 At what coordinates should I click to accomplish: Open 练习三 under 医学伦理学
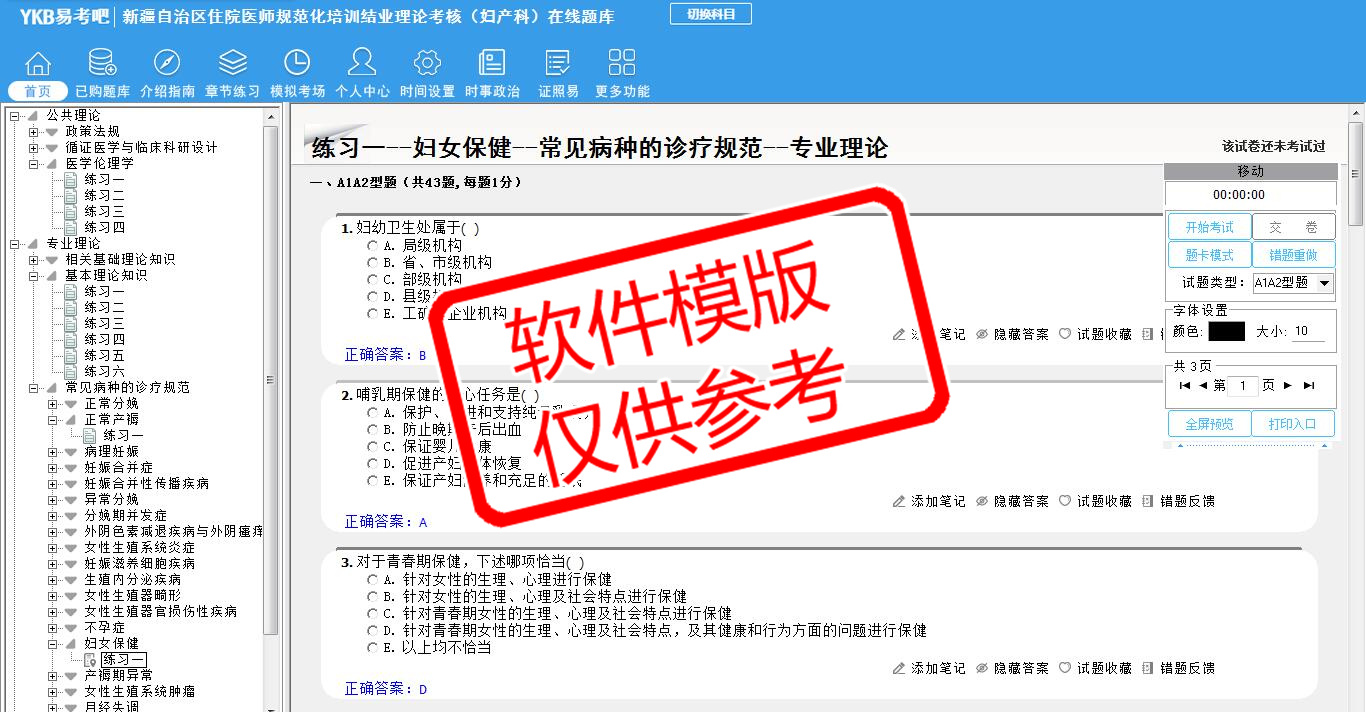[104, 211]
